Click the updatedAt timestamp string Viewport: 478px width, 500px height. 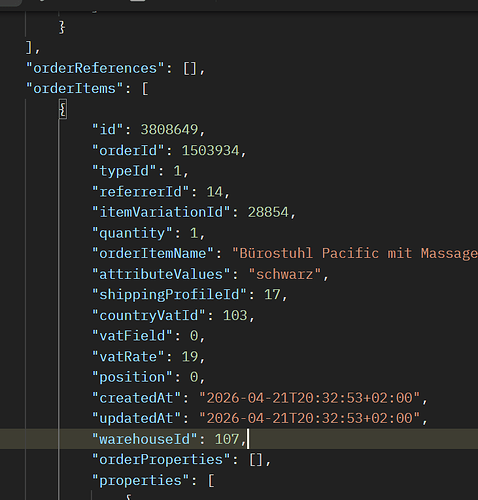point(309,418)
